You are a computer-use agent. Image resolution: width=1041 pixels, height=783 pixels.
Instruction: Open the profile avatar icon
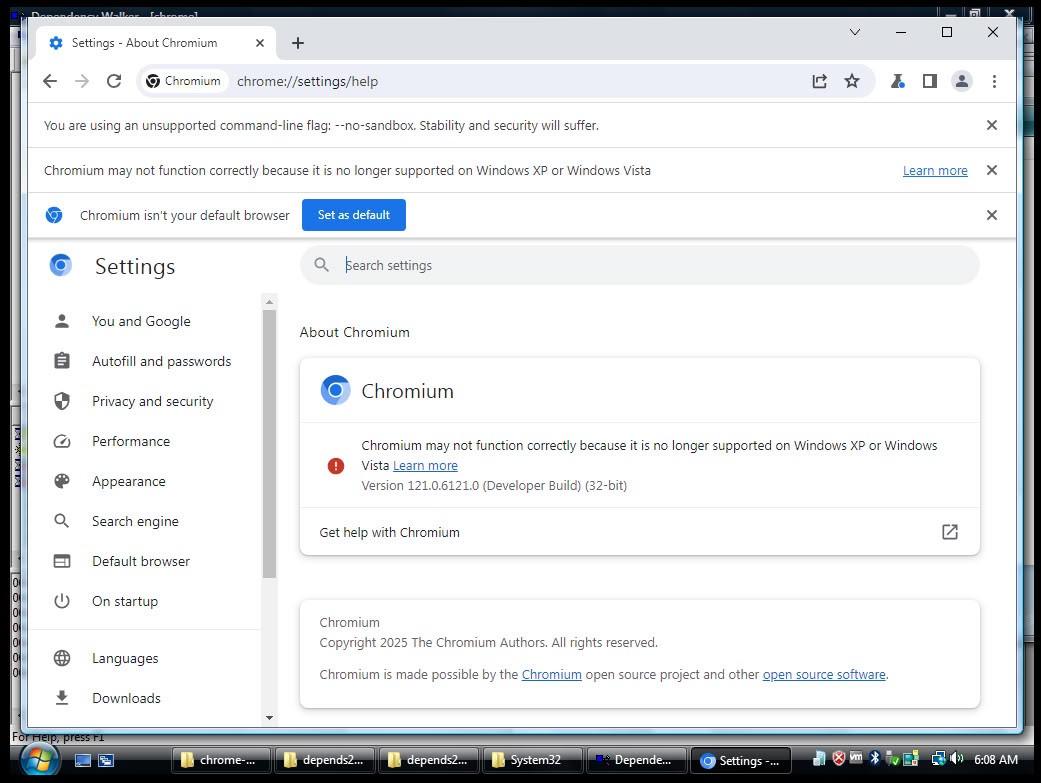(961, 81)
